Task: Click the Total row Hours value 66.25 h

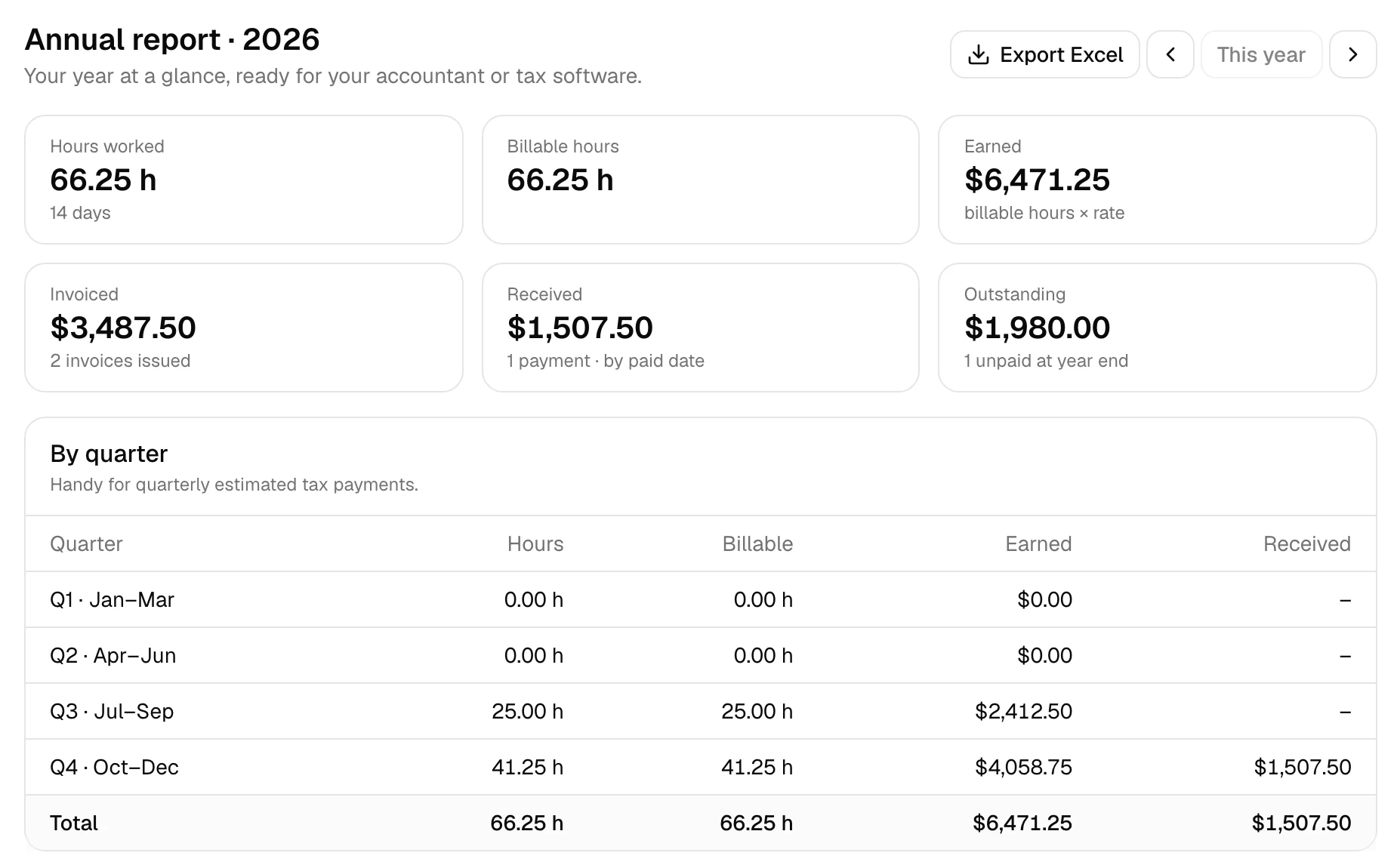Action: 526,823
